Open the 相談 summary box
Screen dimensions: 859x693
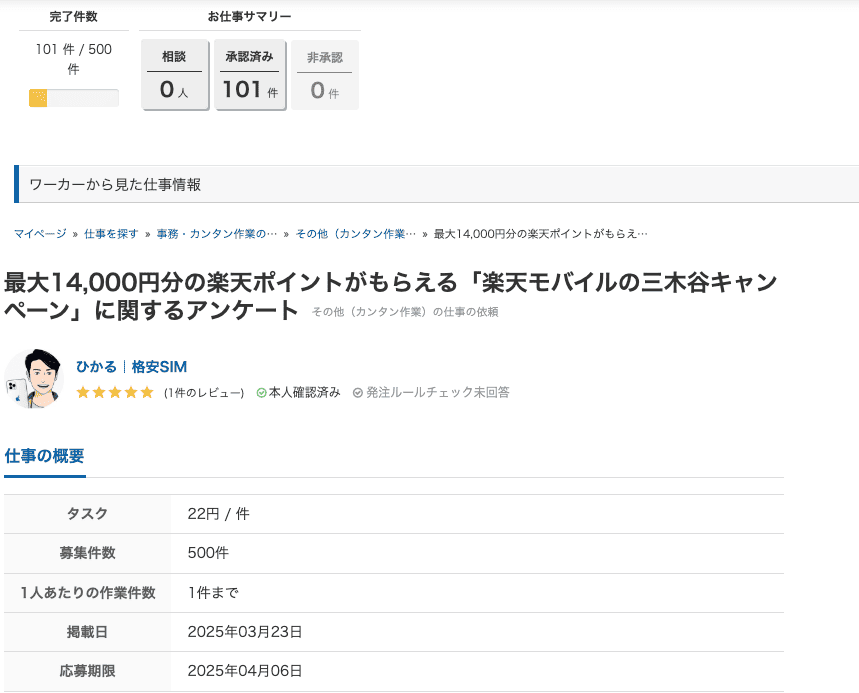(x=175, y=75)
